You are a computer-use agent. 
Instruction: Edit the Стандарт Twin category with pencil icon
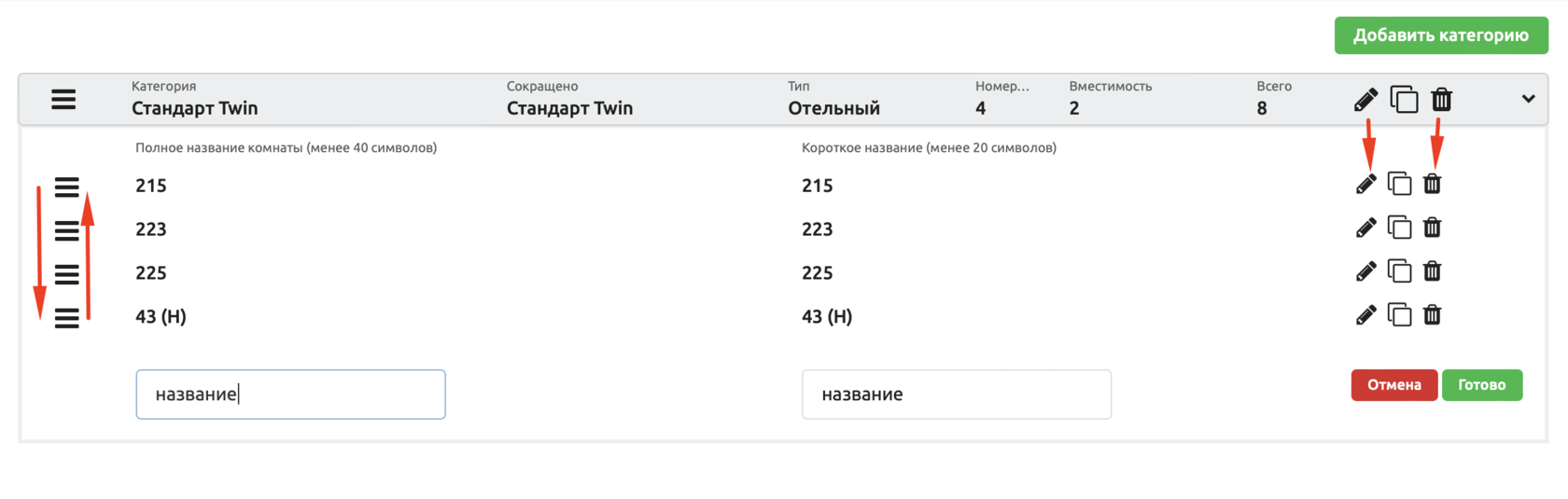click(1365, 99)
